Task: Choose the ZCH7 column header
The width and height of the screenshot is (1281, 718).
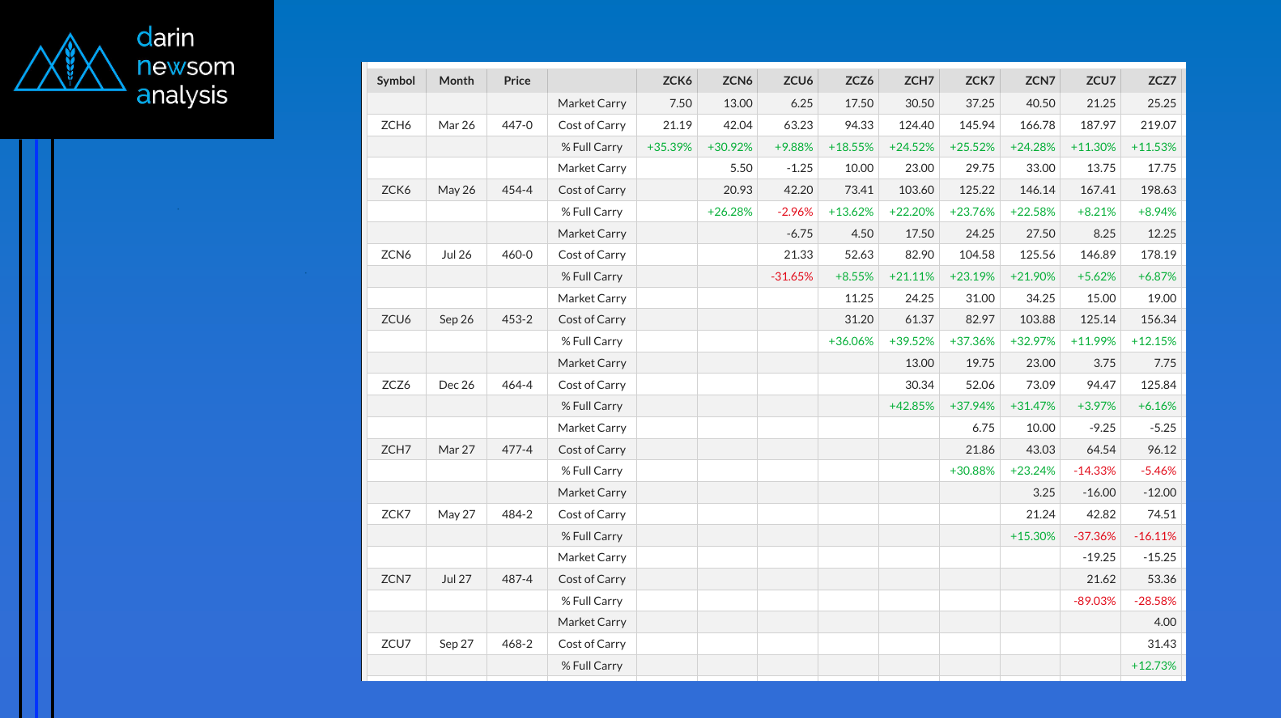Action: (918, 81)
